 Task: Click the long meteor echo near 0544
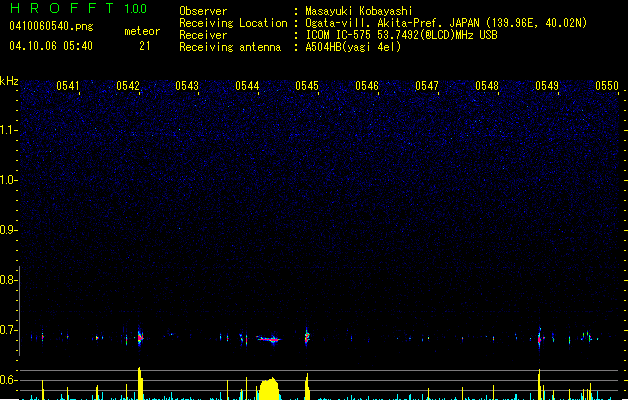(x=268, y=339)
